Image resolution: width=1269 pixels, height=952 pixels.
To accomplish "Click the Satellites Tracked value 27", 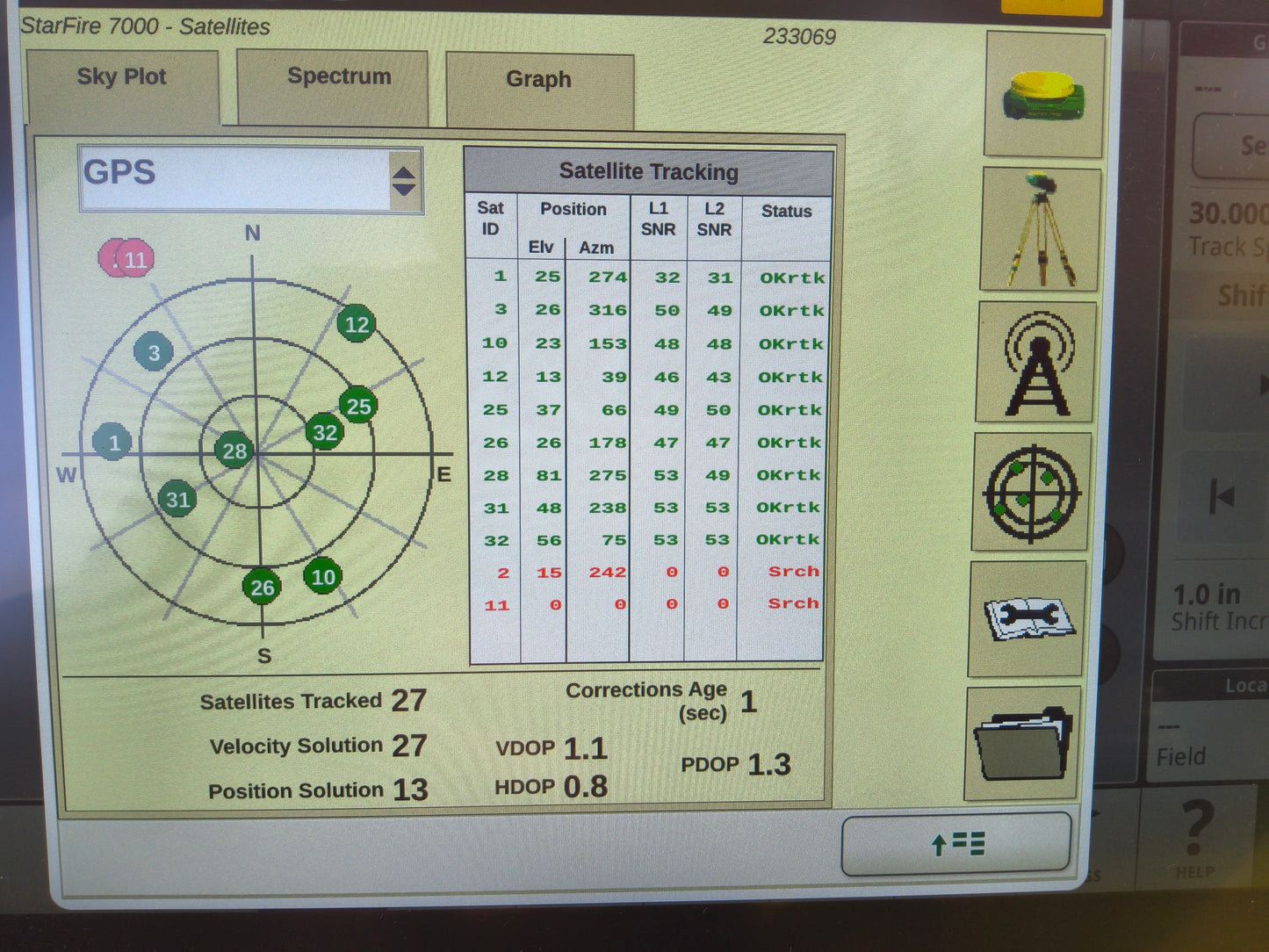I will click(x=409, y=701).
